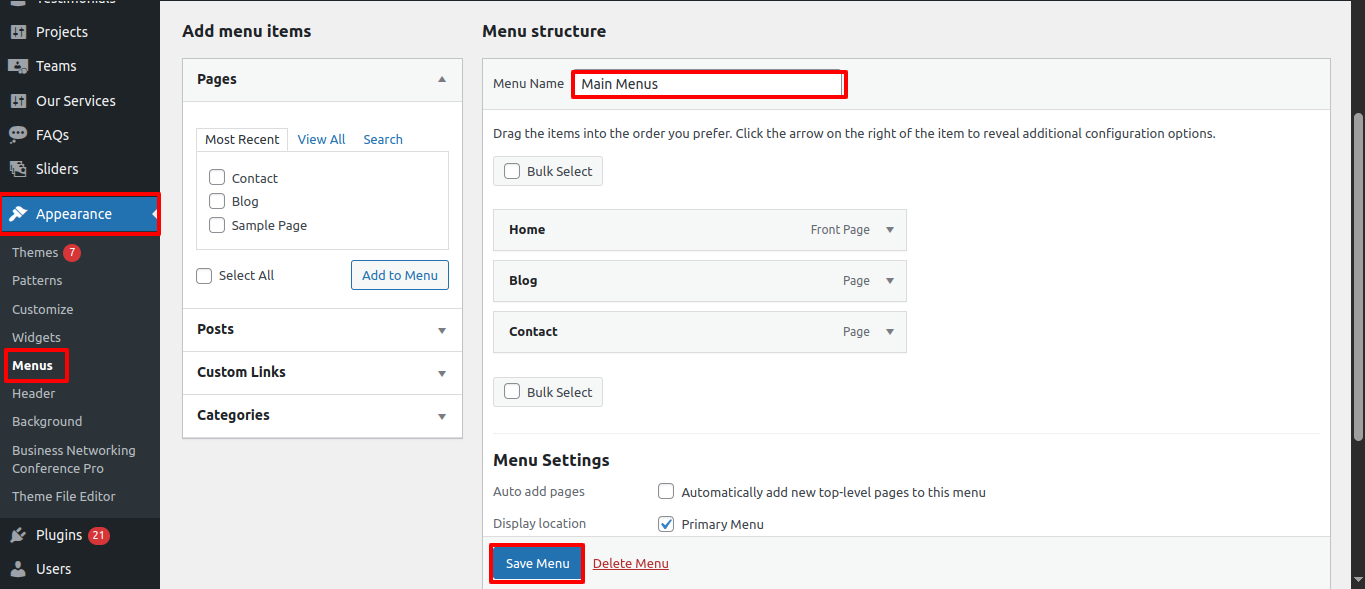Click the page vertical scrollbar
The image size is (1365, 589).
[x=1358, y=275]
